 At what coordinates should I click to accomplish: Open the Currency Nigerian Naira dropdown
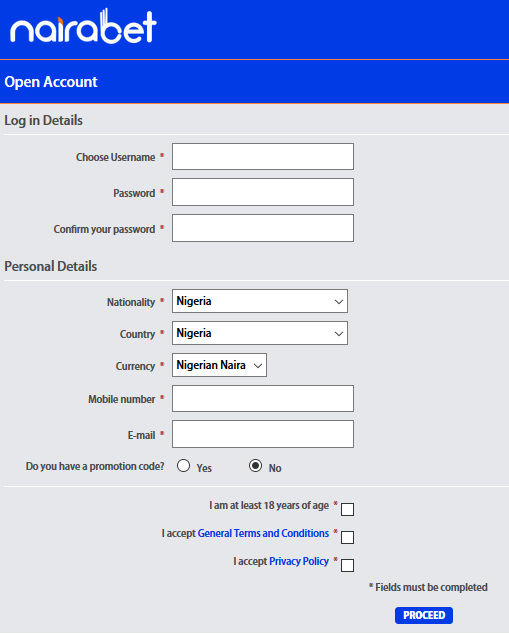[219, 365]
